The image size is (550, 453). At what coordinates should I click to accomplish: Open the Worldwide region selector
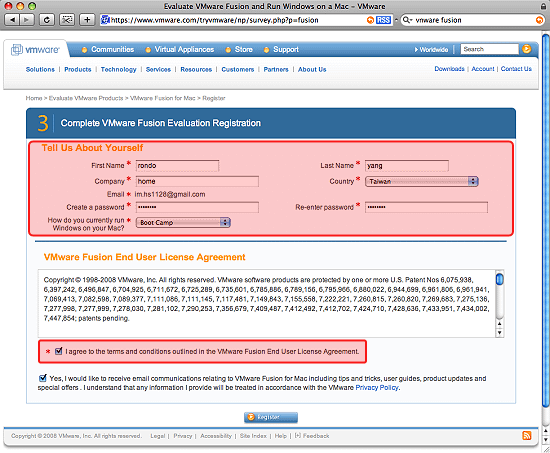[431, 49]
